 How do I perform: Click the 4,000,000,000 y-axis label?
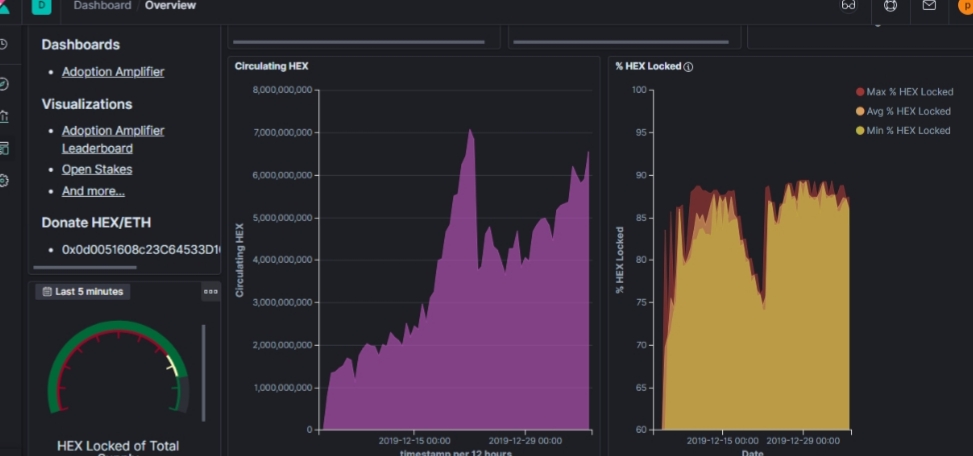(x=282, y=260)
